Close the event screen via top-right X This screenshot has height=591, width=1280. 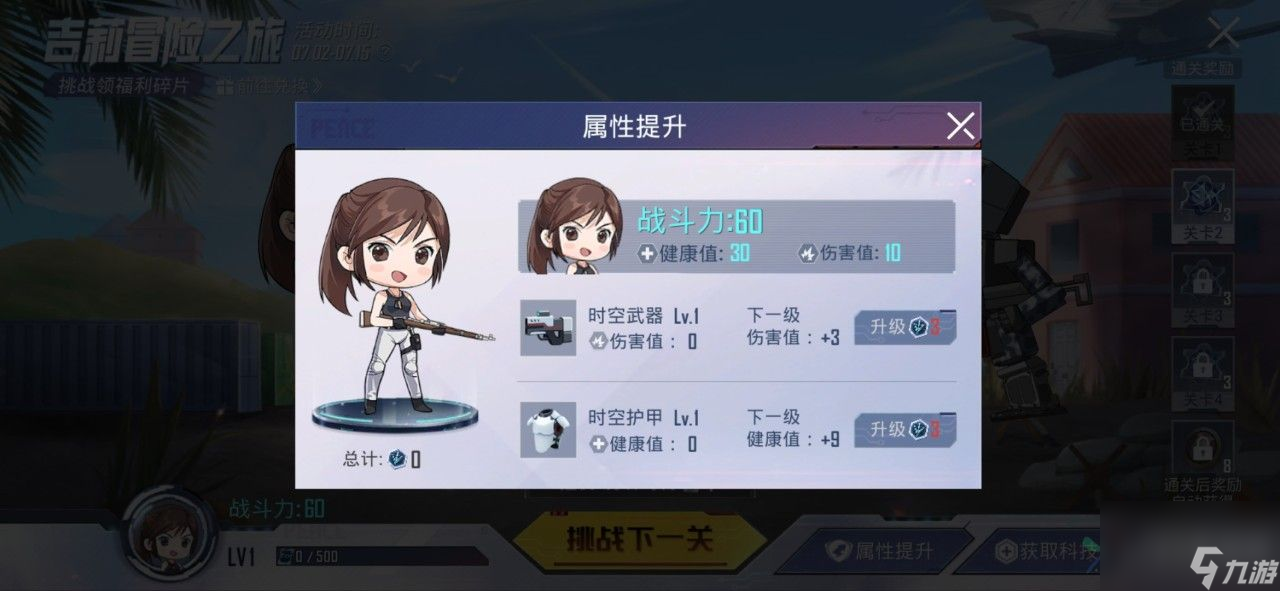click(1223, 34)
